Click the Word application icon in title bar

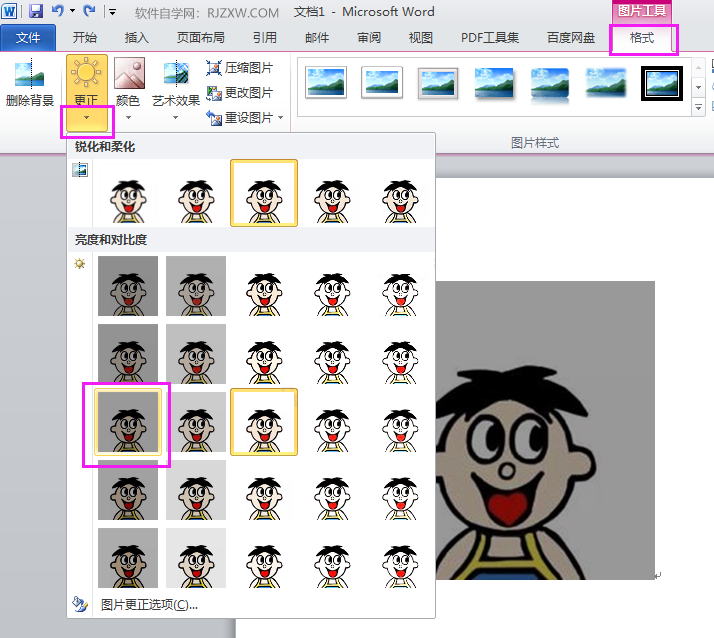[9, 10]
